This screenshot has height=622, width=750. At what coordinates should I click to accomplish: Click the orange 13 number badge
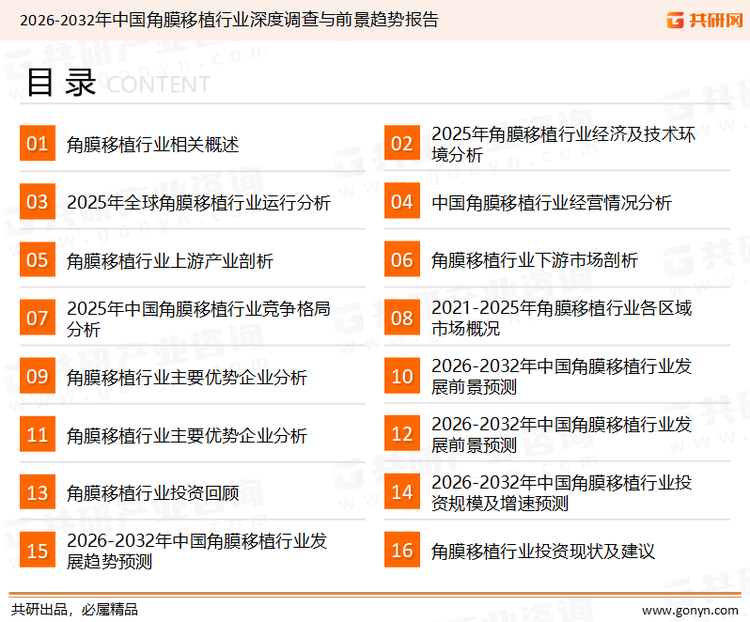click(x=37, y=492)
